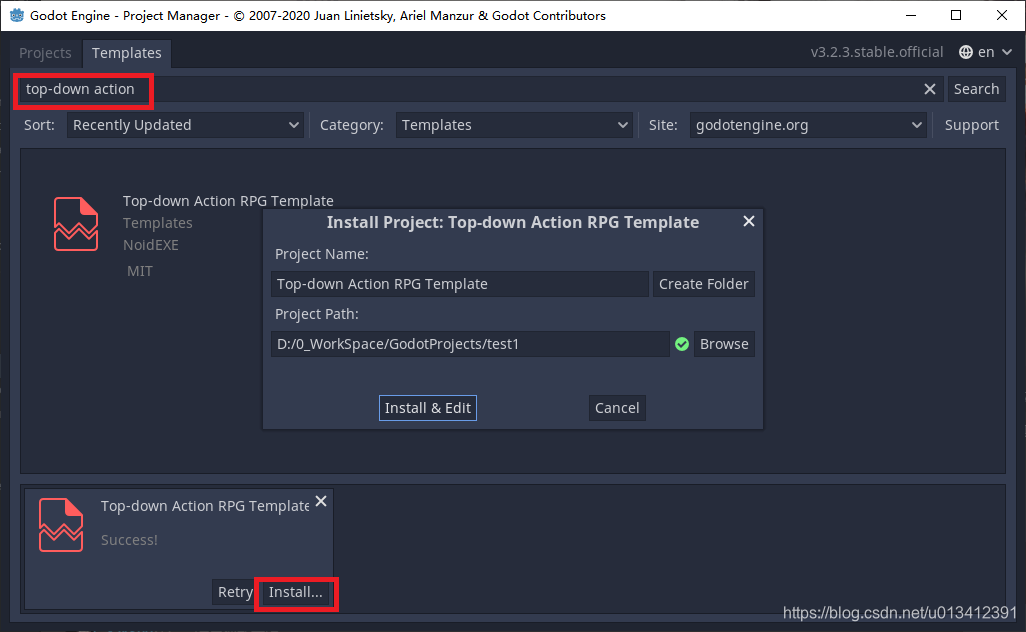Screen dimensions: 1026x632
Task: Open the Category dropdown
Action: (x=514, y=125)
